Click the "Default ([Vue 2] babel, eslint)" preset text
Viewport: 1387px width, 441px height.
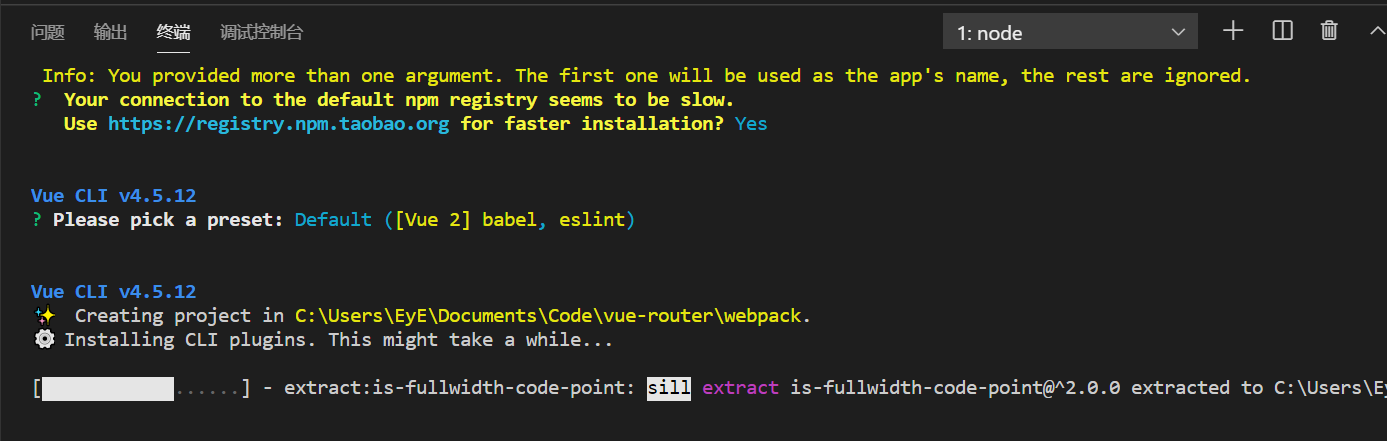tap(465, 220)
